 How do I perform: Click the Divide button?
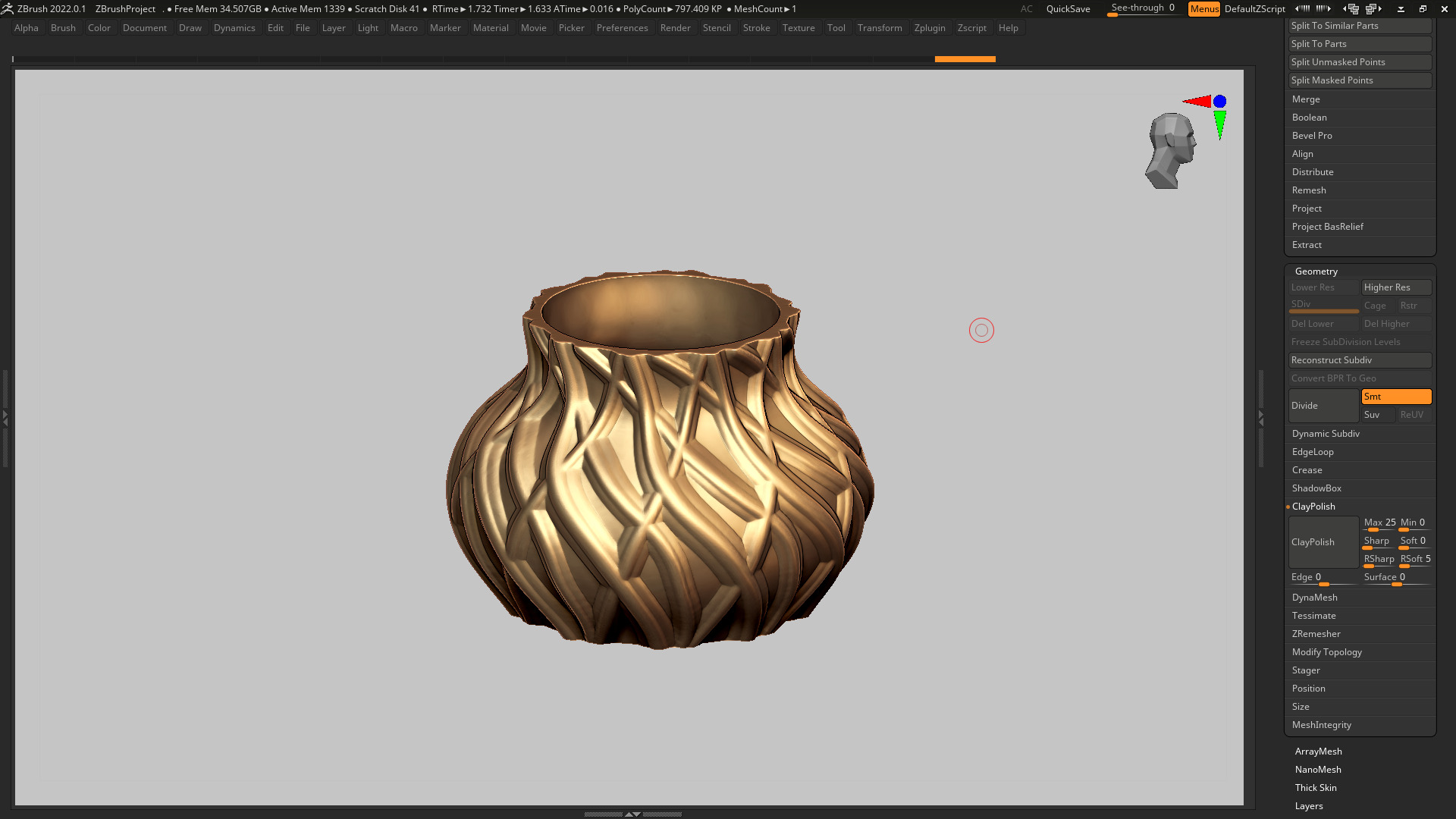1323,406
